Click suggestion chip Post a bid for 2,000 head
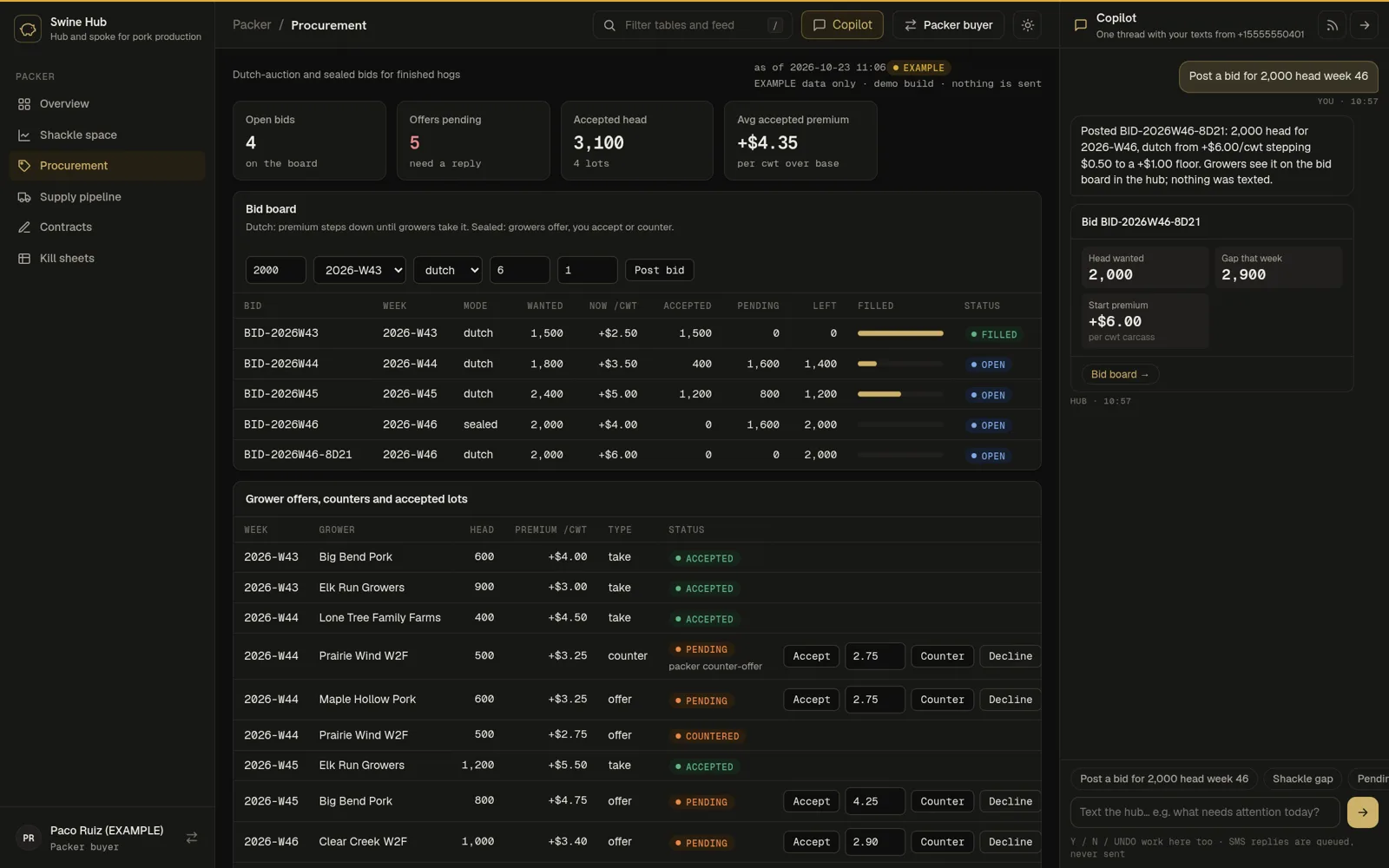Viewport: 1389px width, 868px height. (1163, 779)
